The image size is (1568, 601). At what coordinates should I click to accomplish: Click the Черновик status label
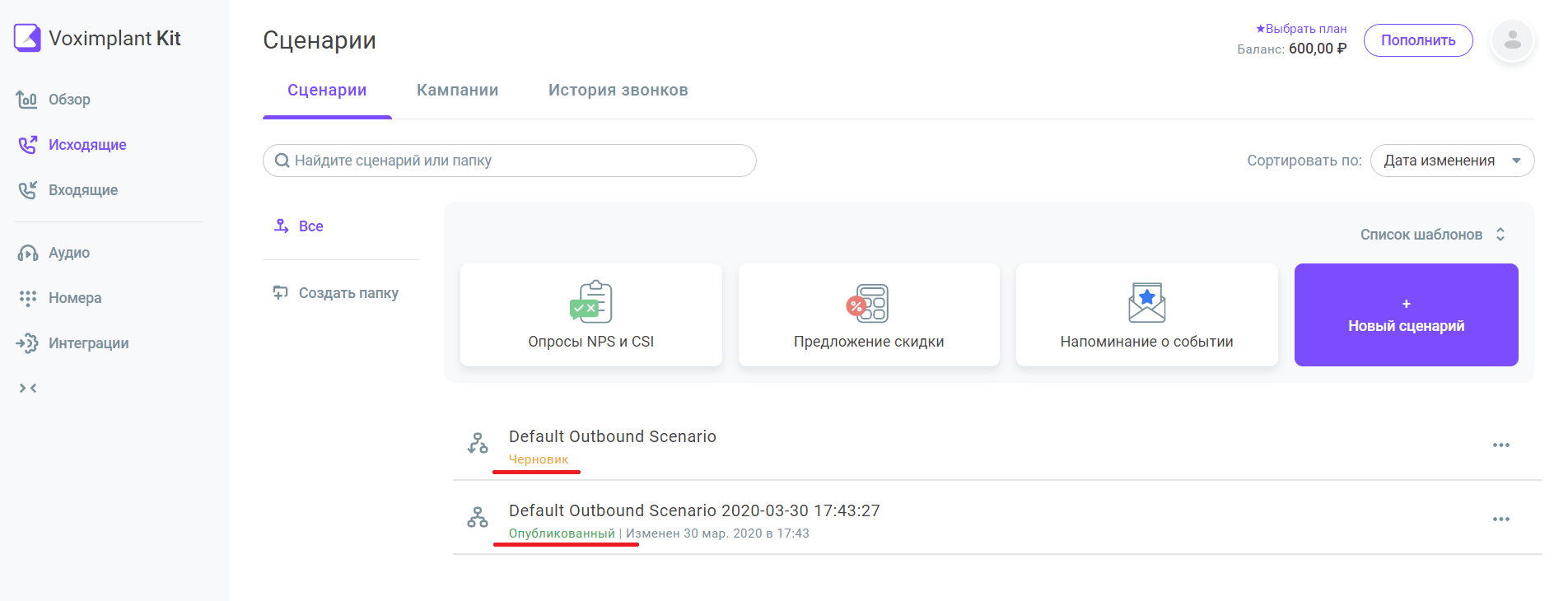(539, 459)
